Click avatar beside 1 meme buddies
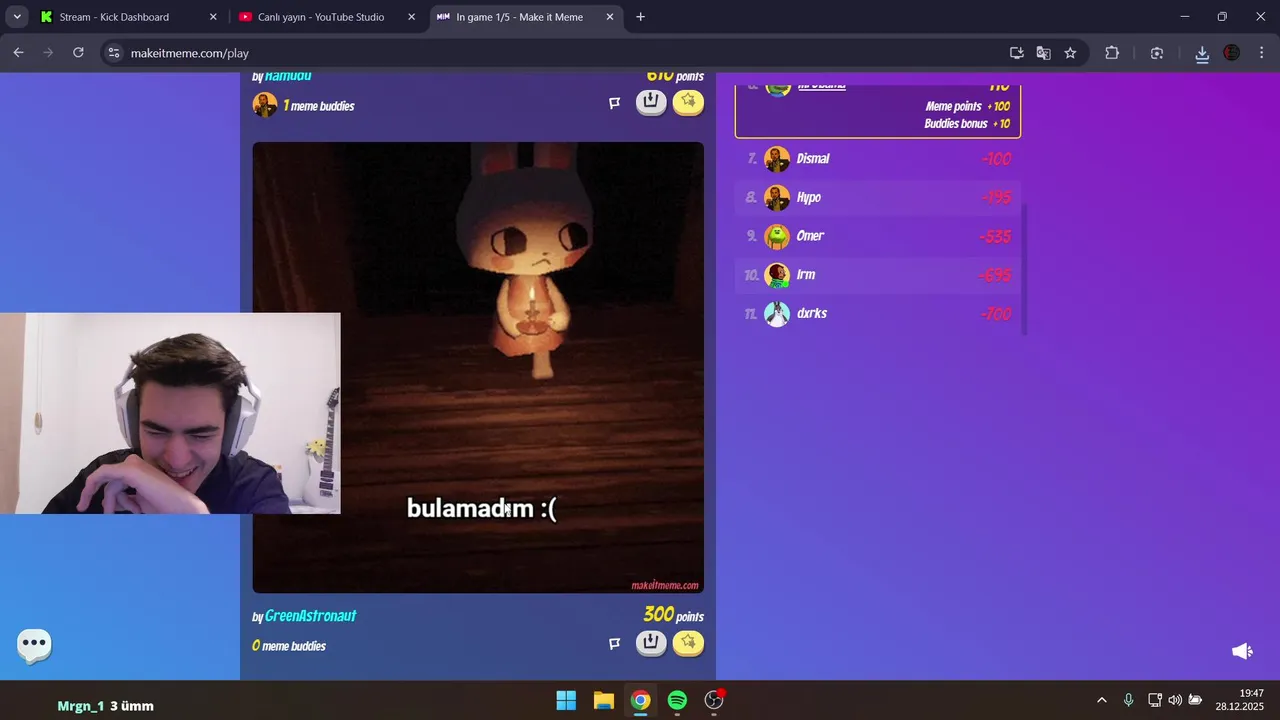This screenshot has width=1280, height=720. tap(265, 105)
